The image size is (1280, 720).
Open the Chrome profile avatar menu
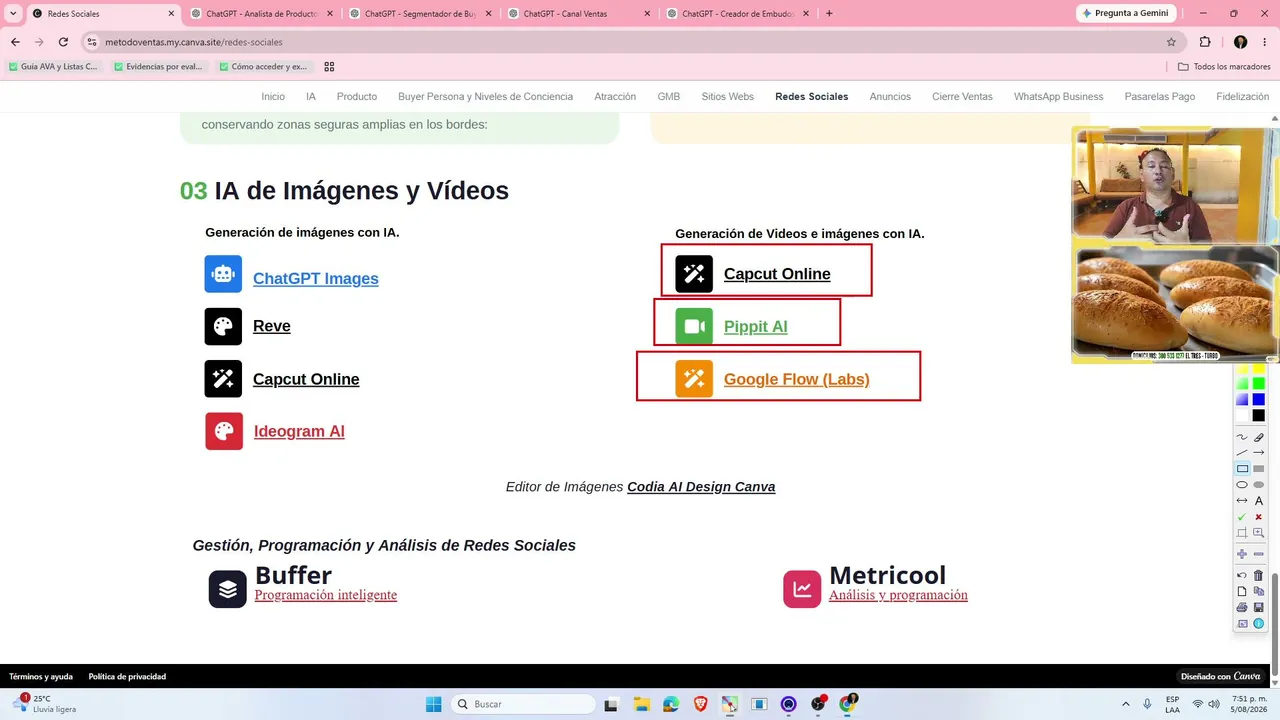(1240, 42)
